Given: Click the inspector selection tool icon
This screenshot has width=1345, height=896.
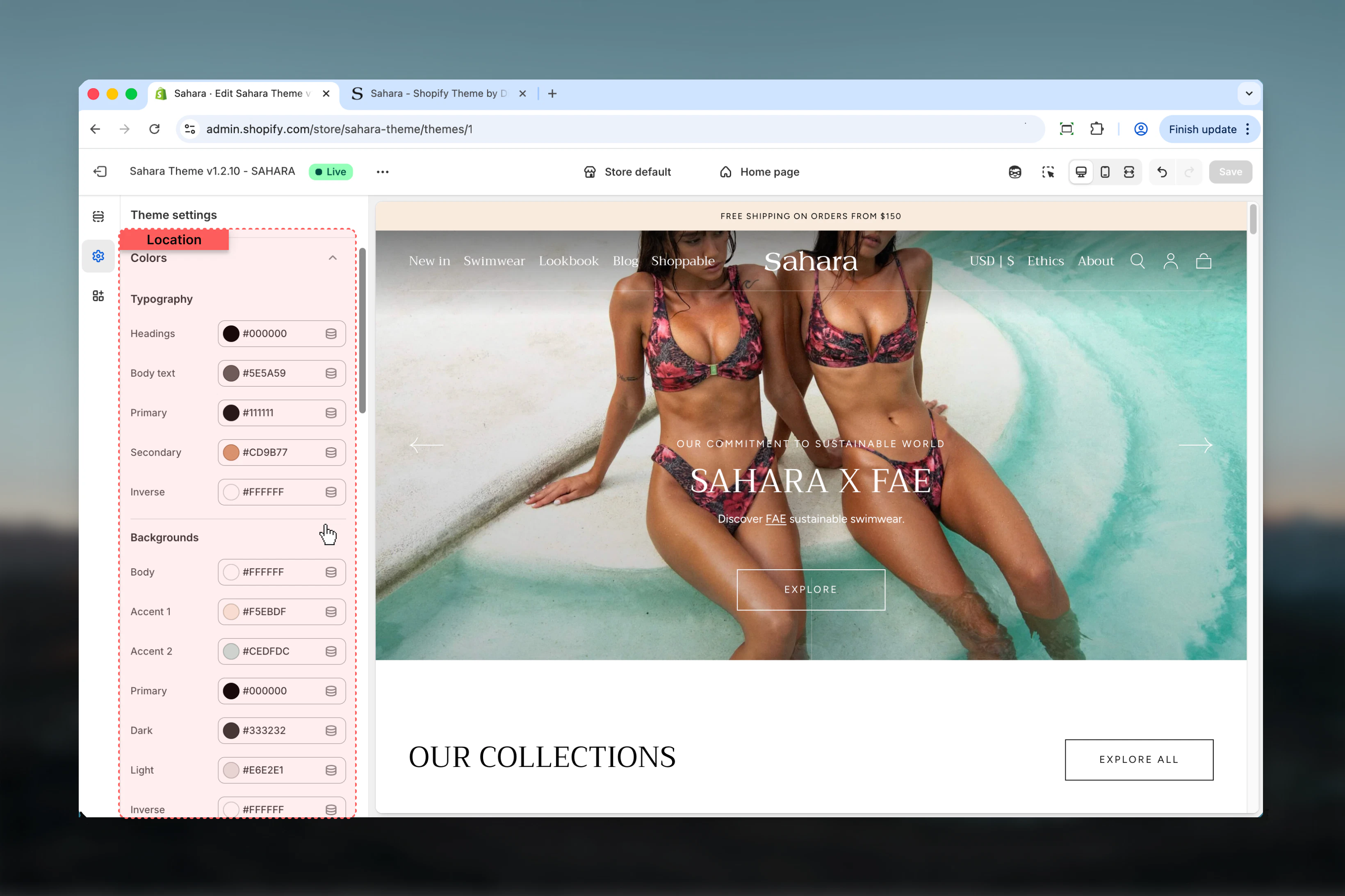Looking at the screenshot, I should coord(1048,172).
